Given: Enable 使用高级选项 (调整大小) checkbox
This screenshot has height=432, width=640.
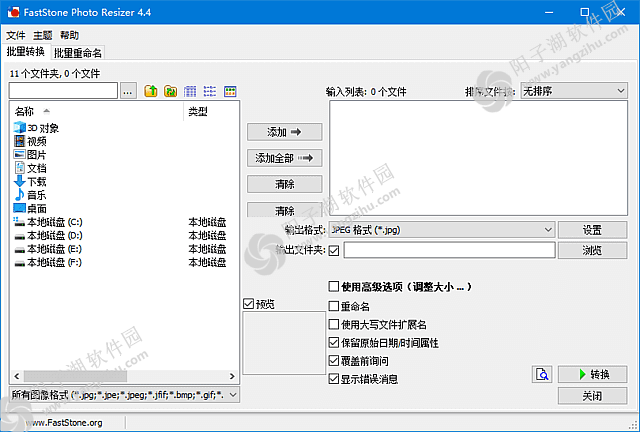Looking at the screenshot, I should coord(334,286).
